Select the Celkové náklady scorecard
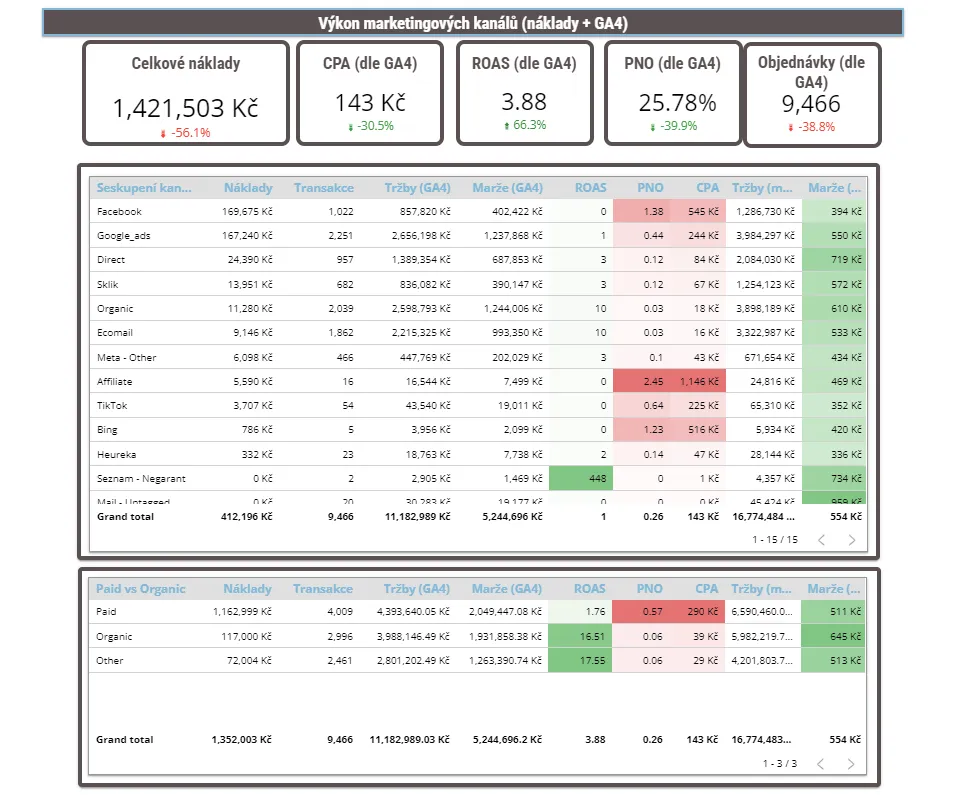 click(186, 93)
